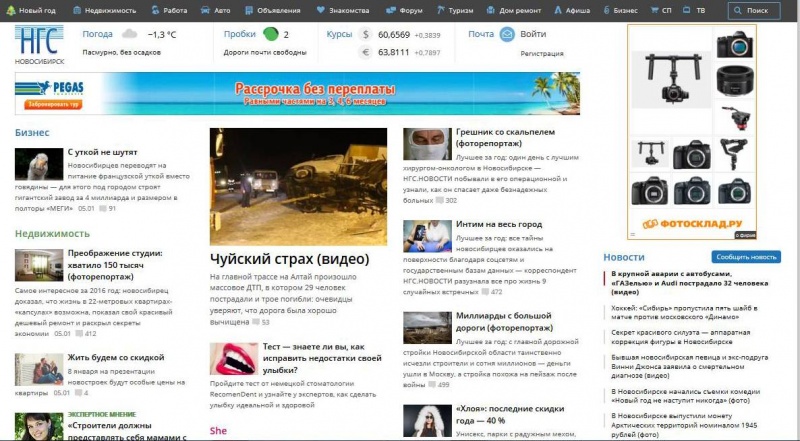Open the Чуйский страх crash photo thumbnail
The image size is (800, 441).
point(298,186)
